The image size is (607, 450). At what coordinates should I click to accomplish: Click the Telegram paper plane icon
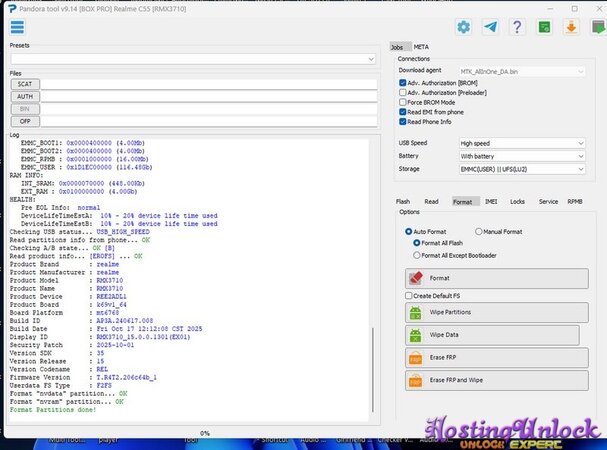point(491,27)
